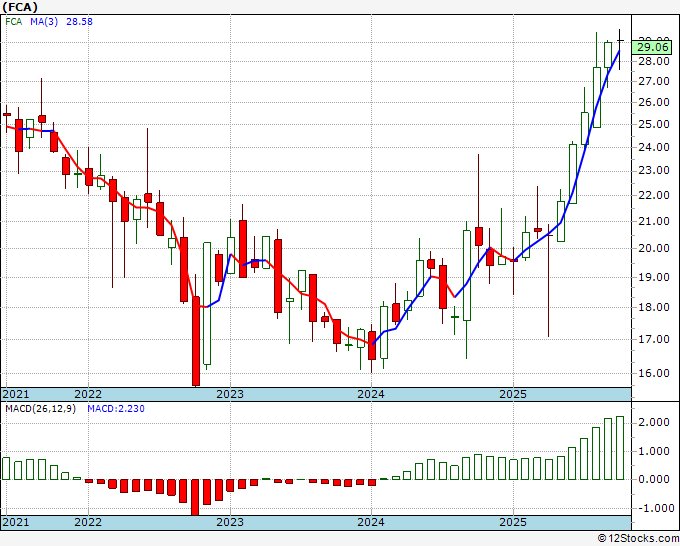Click the tallest MACD histogram bar at far right
The width and height of the screenshot is (680, 546).
[x=620, y=448]
